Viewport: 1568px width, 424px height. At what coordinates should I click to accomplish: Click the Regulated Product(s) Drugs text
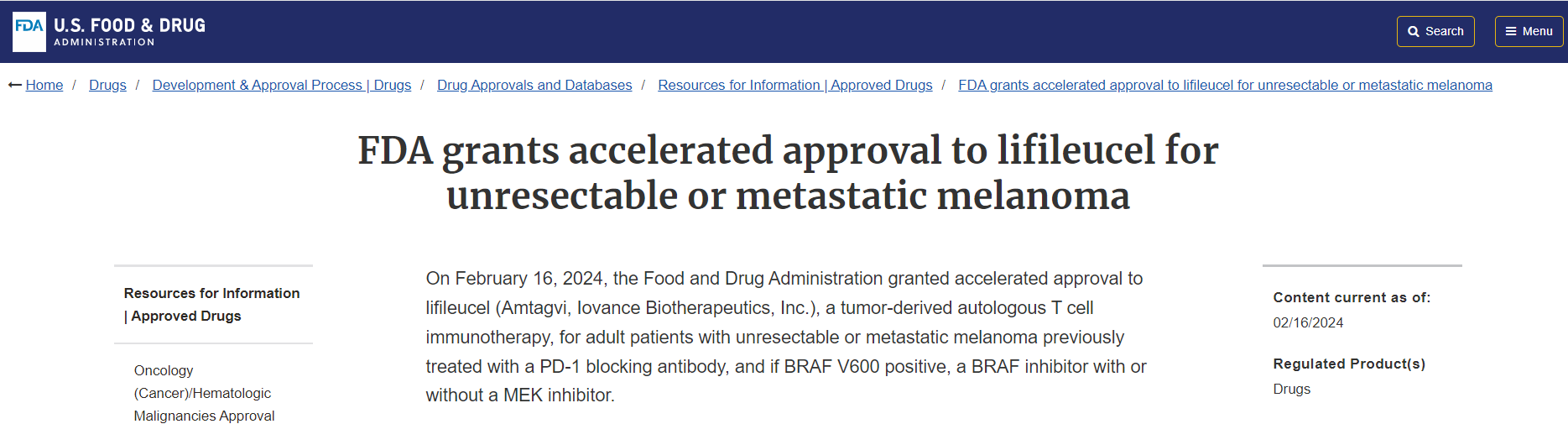pyautogui.click(x=1291, y=389)
